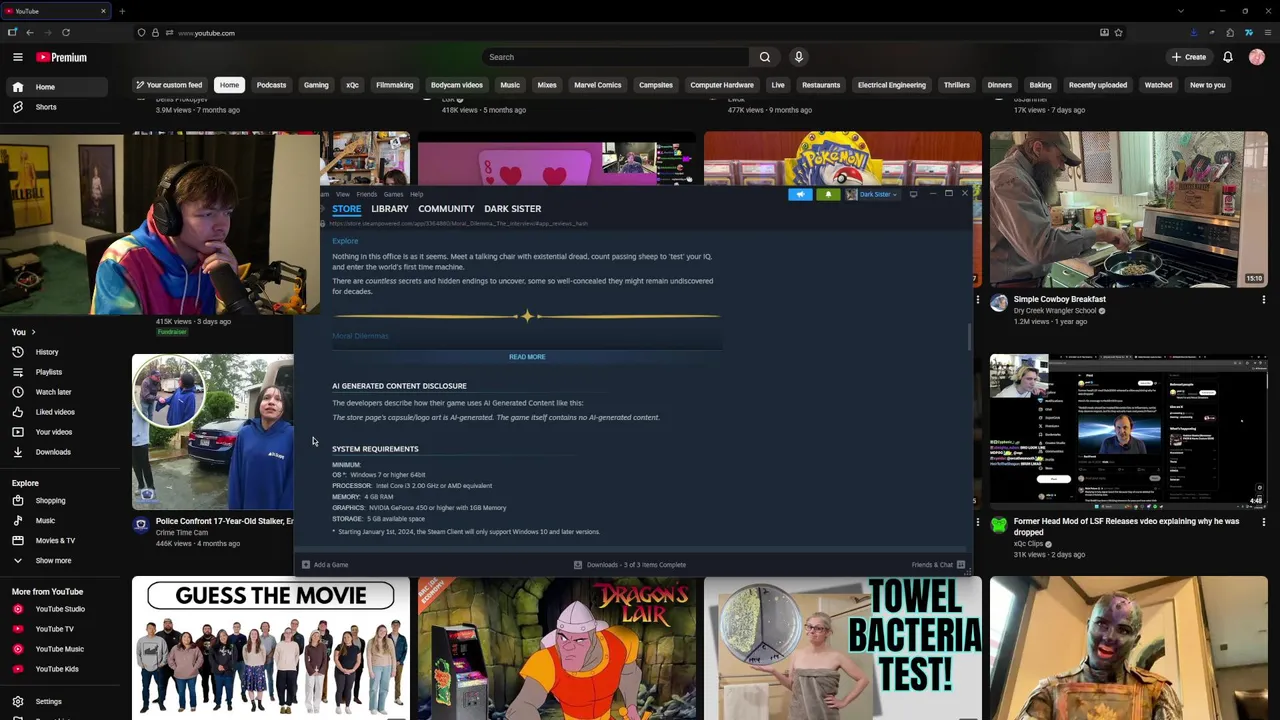Focus the YouTube search field
1280x720 pixels.
(x=614, y=57)
